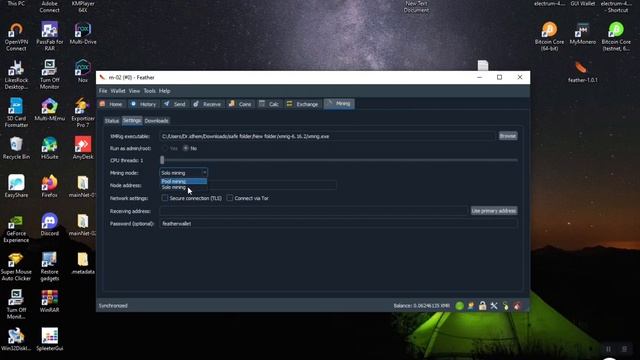Click the Receiving address input field
Viewport: 640px width, 360px height.
click(x=313, y=211)
